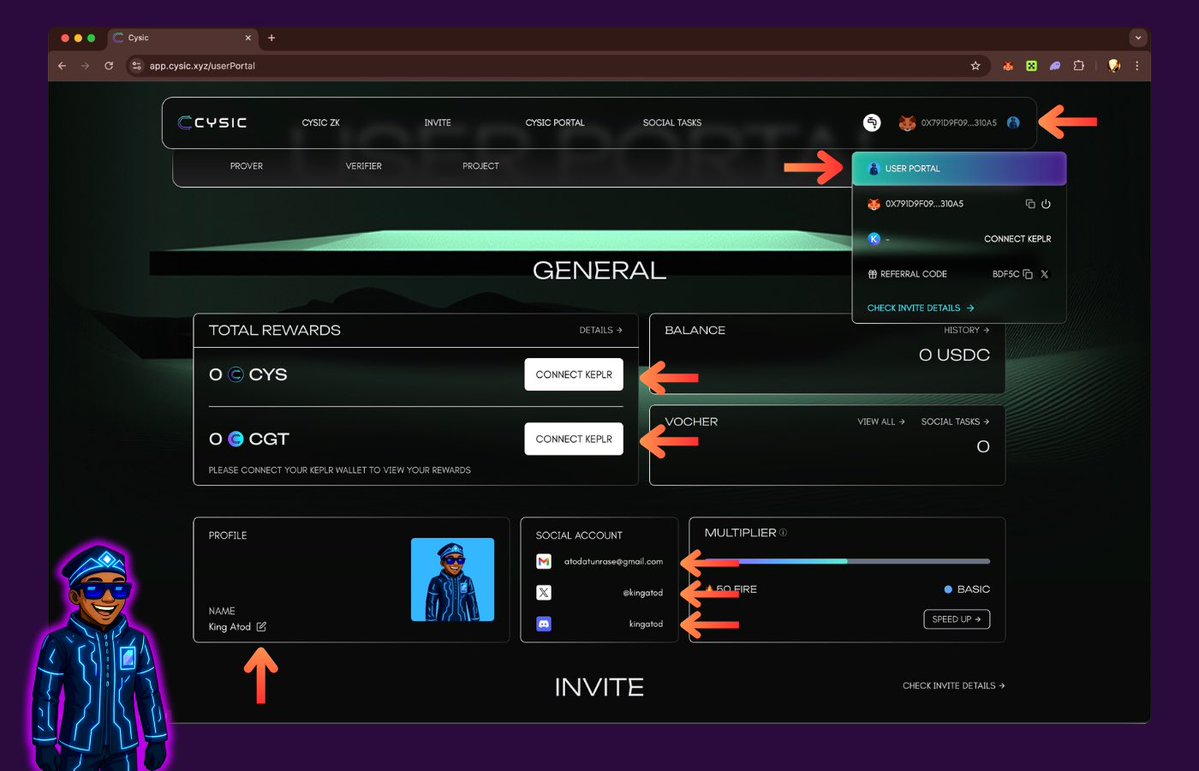Click the Multiplier info icon
Viewport: 1199px width, 771px height.
pos(783,532)
